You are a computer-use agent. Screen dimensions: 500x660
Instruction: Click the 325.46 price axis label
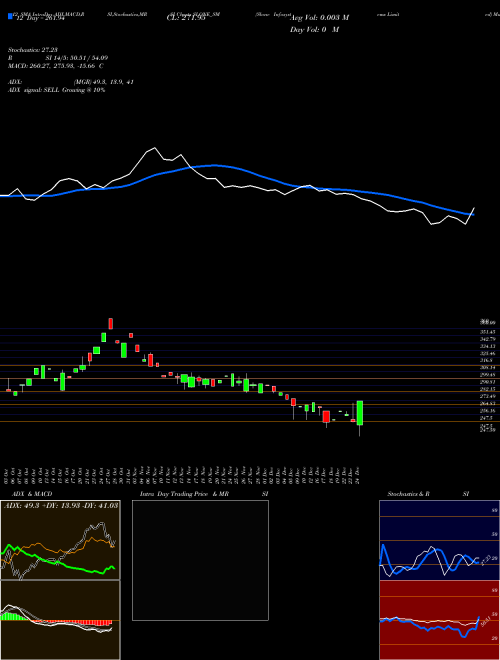[488, 354]
